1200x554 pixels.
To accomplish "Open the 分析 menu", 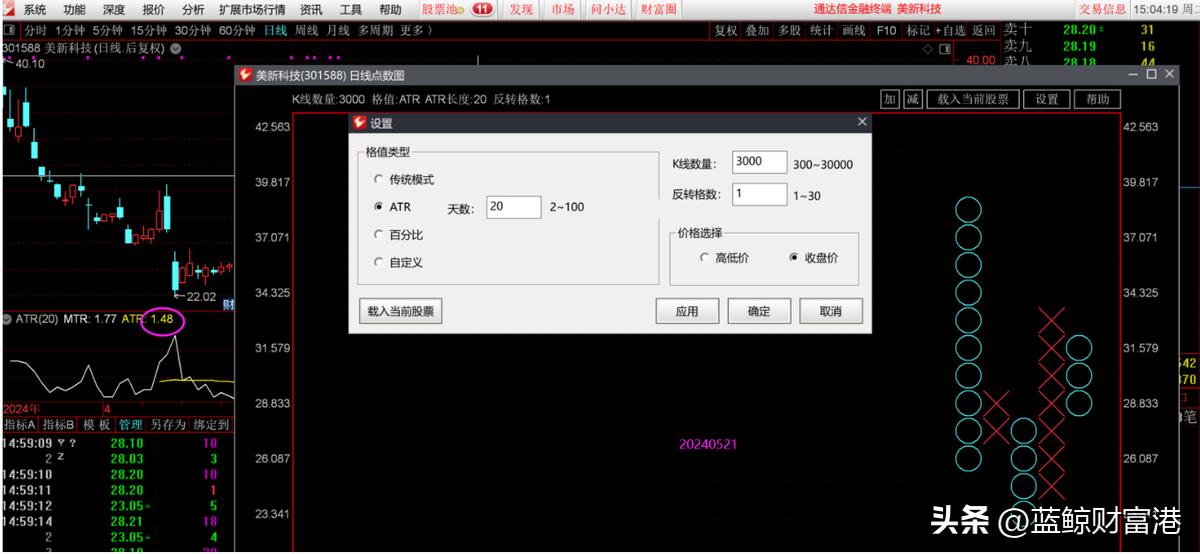I will click(x=193, y=9).
